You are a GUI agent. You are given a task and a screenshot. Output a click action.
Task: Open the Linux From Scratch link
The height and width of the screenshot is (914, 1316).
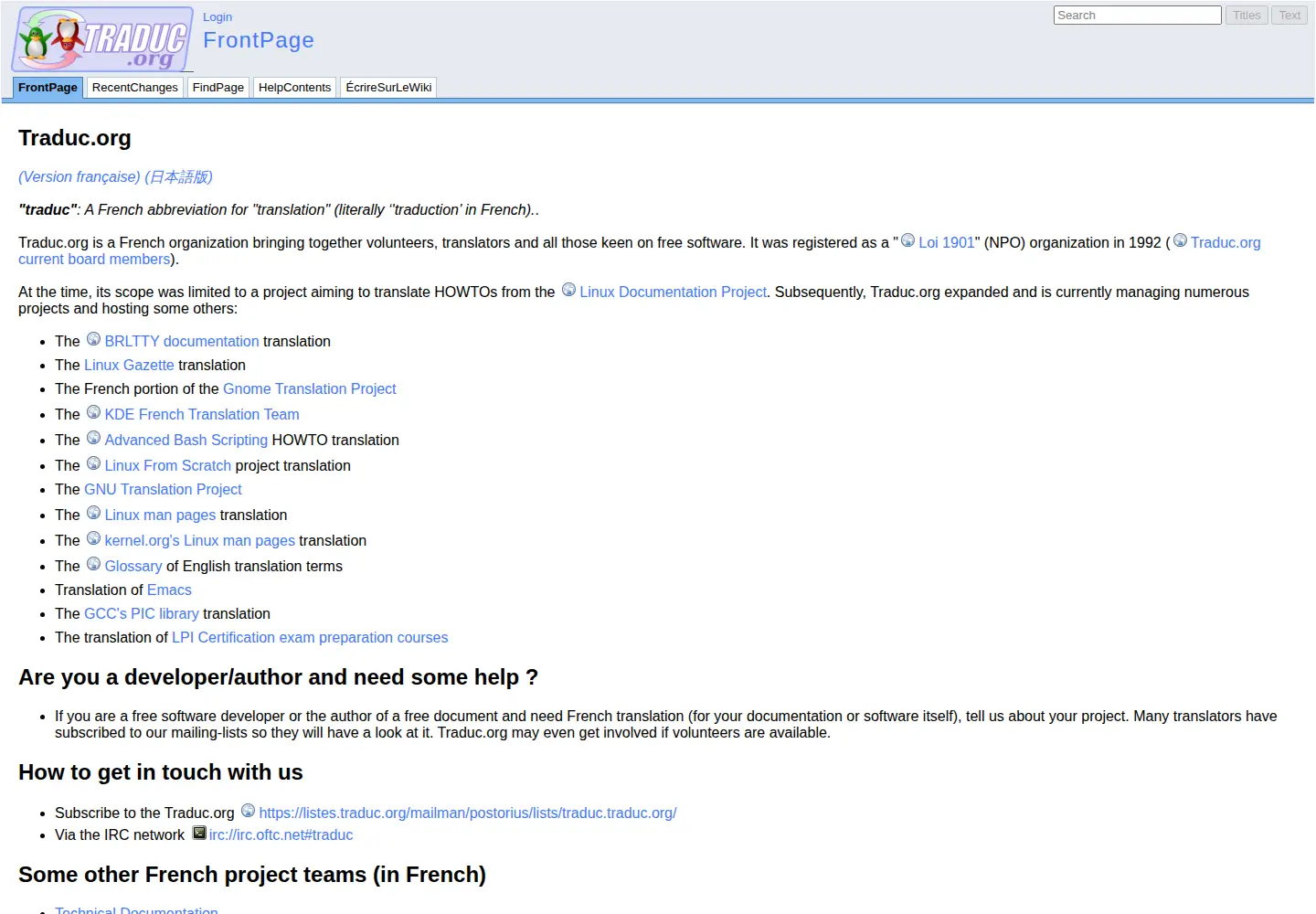point(168,466)
